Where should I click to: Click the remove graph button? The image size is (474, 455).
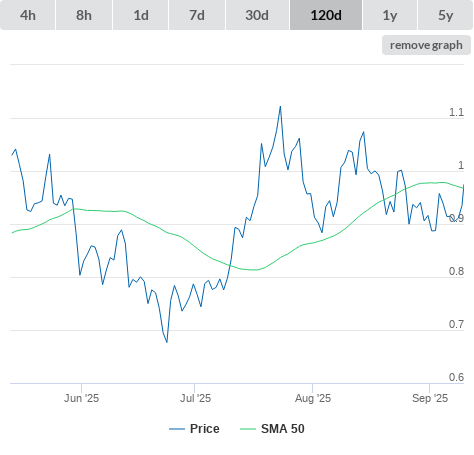click(426, 45)
